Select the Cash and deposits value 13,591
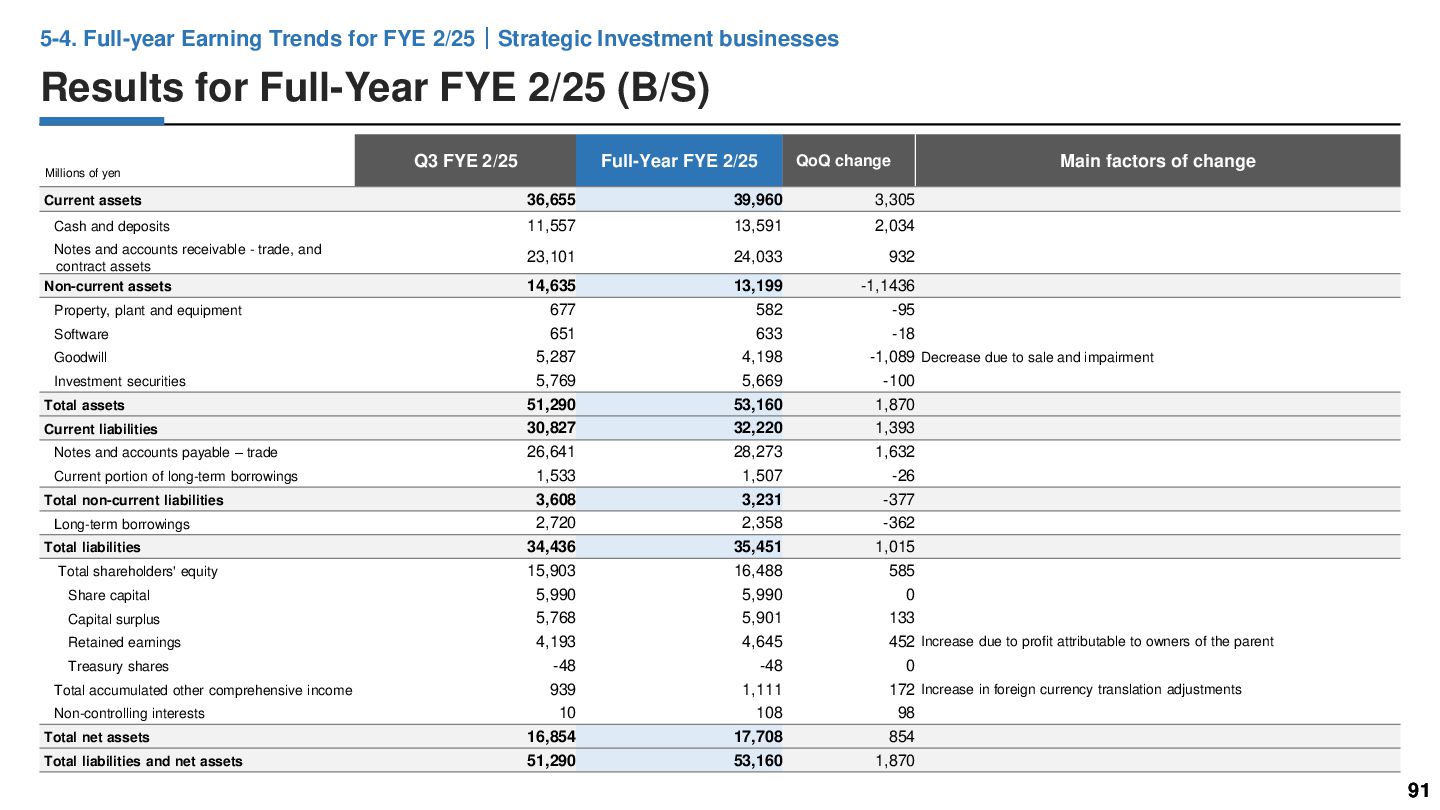The width and height of the screenshot is (1440, 810). [758, 226]
